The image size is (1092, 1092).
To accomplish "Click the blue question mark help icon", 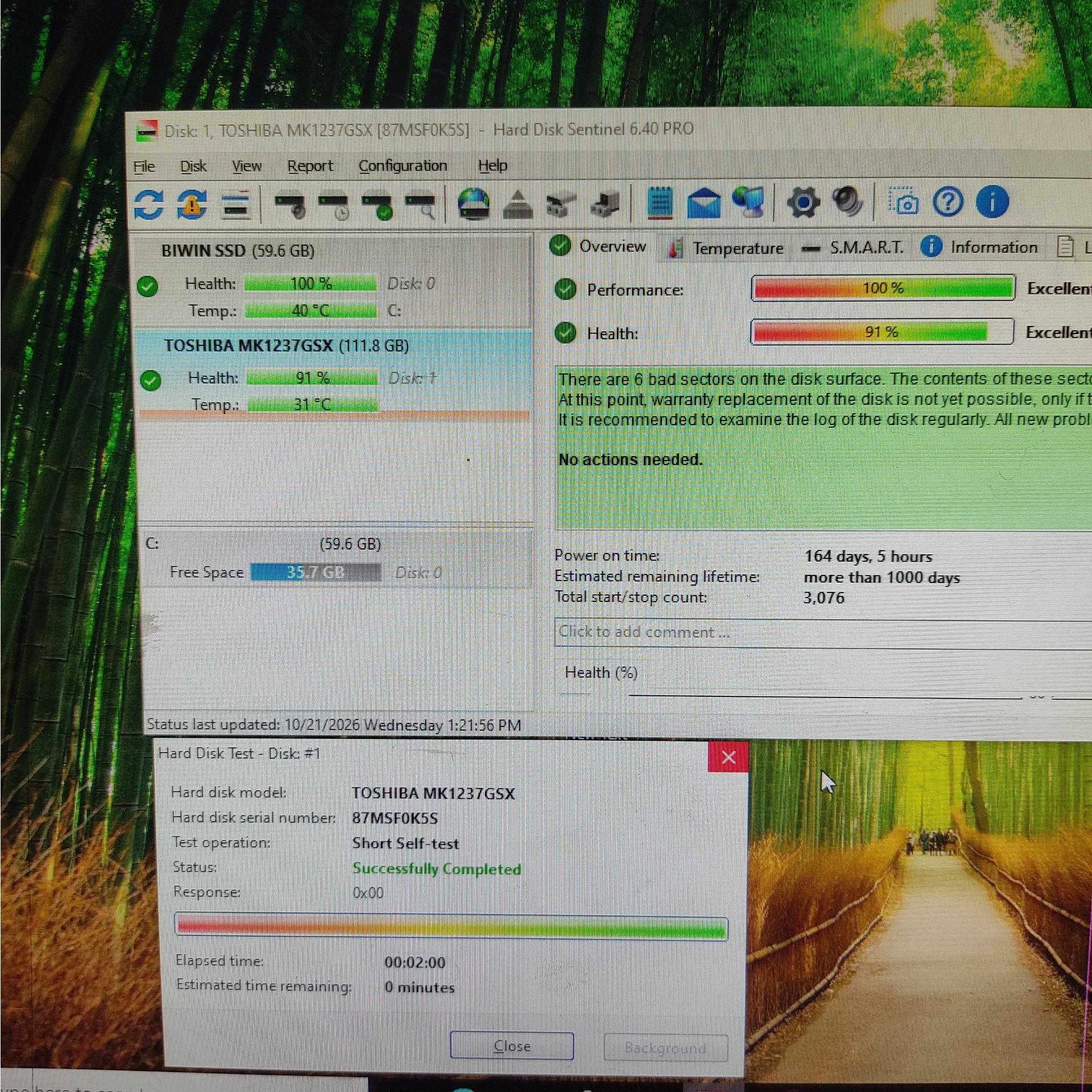I will point(948,202).
